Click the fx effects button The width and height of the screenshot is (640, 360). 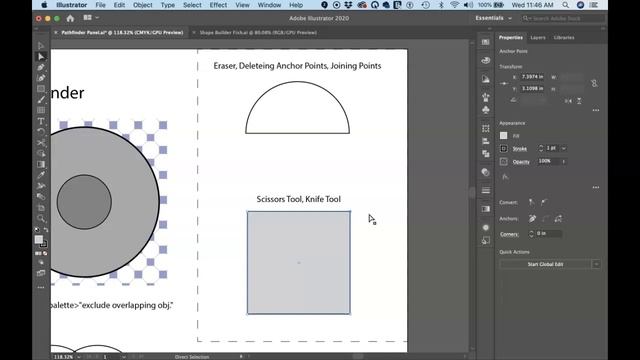tap(505, 177)
